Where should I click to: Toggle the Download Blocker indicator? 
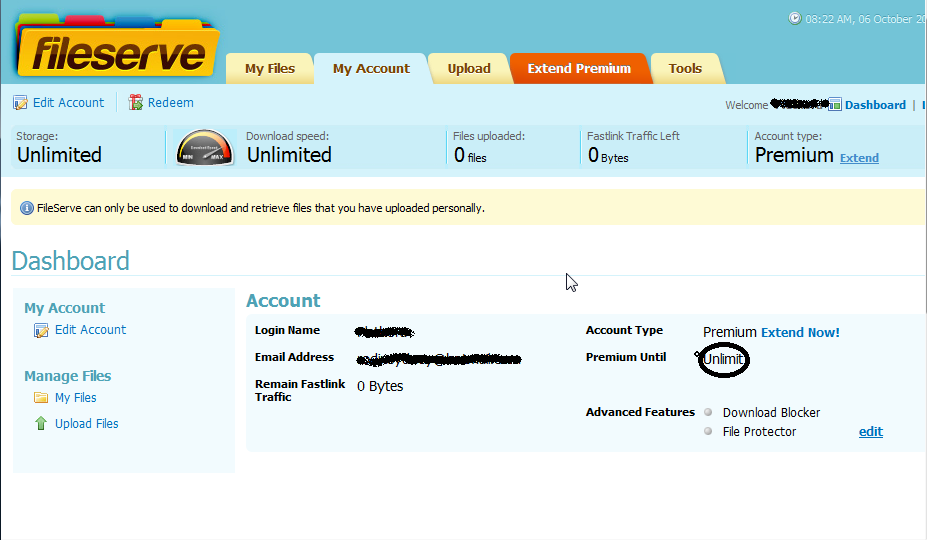[x=708, y=412]
